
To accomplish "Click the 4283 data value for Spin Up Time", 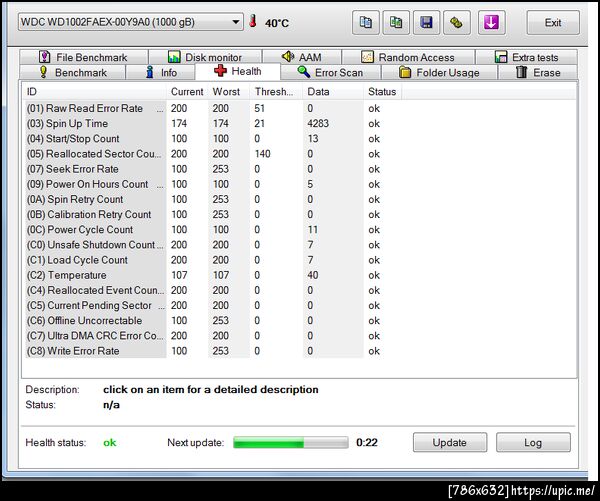I will coord(318,124).
